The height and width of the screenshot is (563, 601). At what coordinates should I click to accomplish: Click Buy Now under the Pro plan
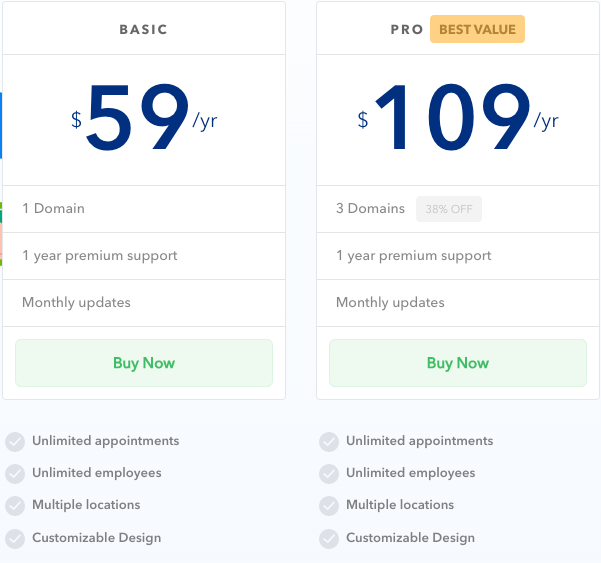[458, 363]
